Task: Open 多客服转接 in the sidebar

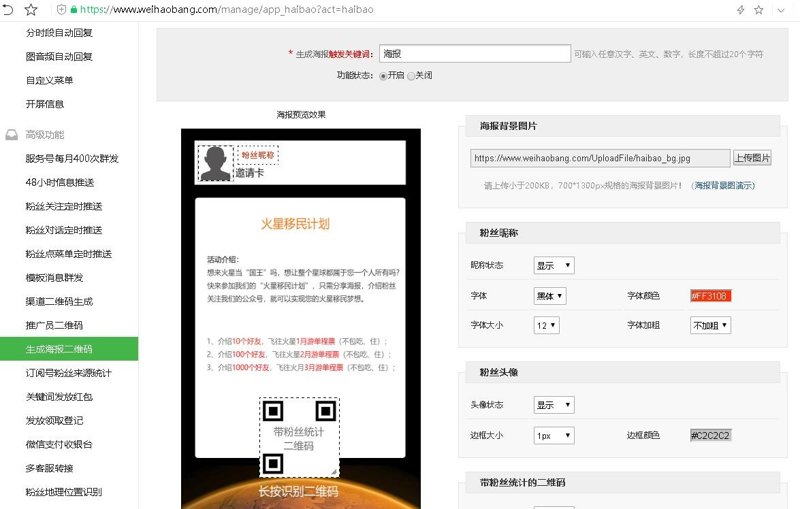Action: 49,468
